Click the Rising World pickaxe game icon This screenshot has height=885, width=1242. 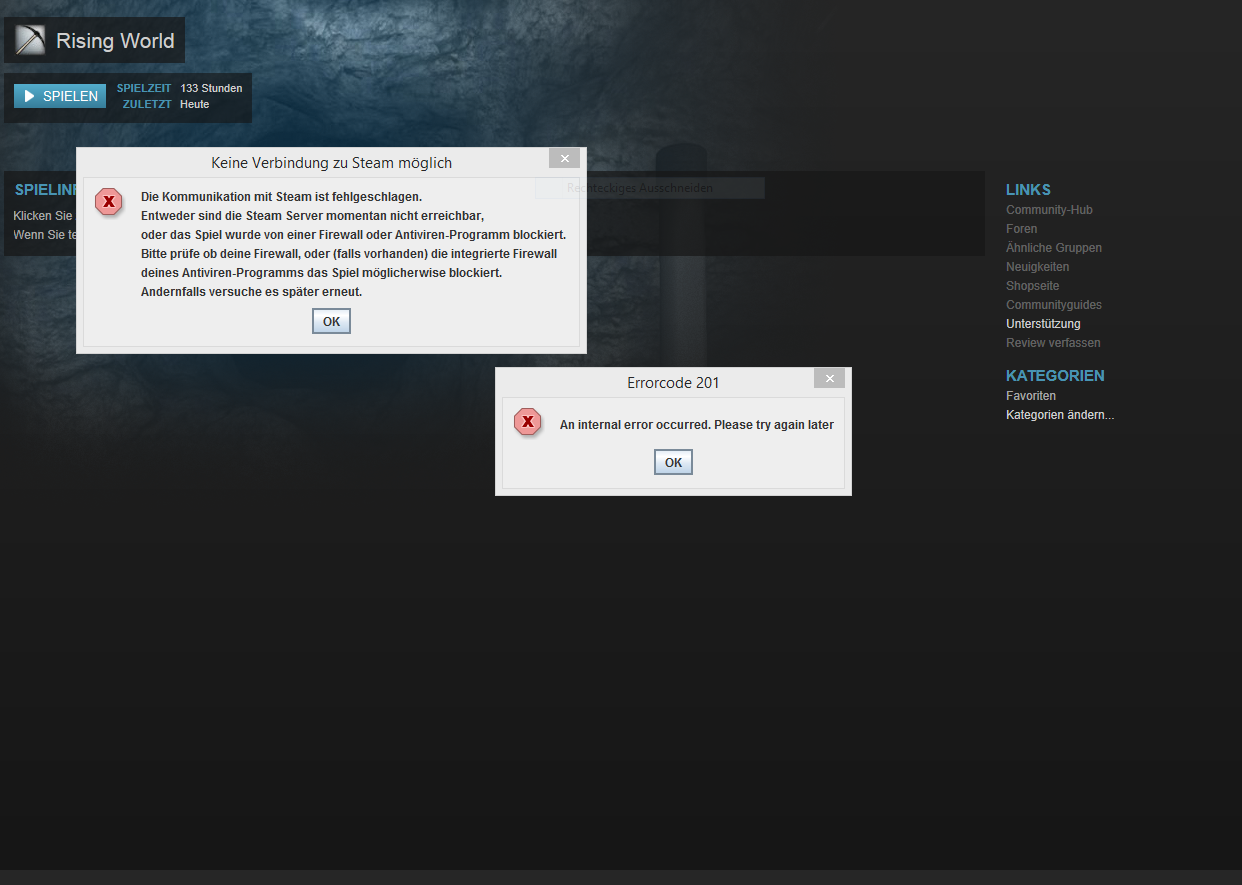(x=30, y=41)
